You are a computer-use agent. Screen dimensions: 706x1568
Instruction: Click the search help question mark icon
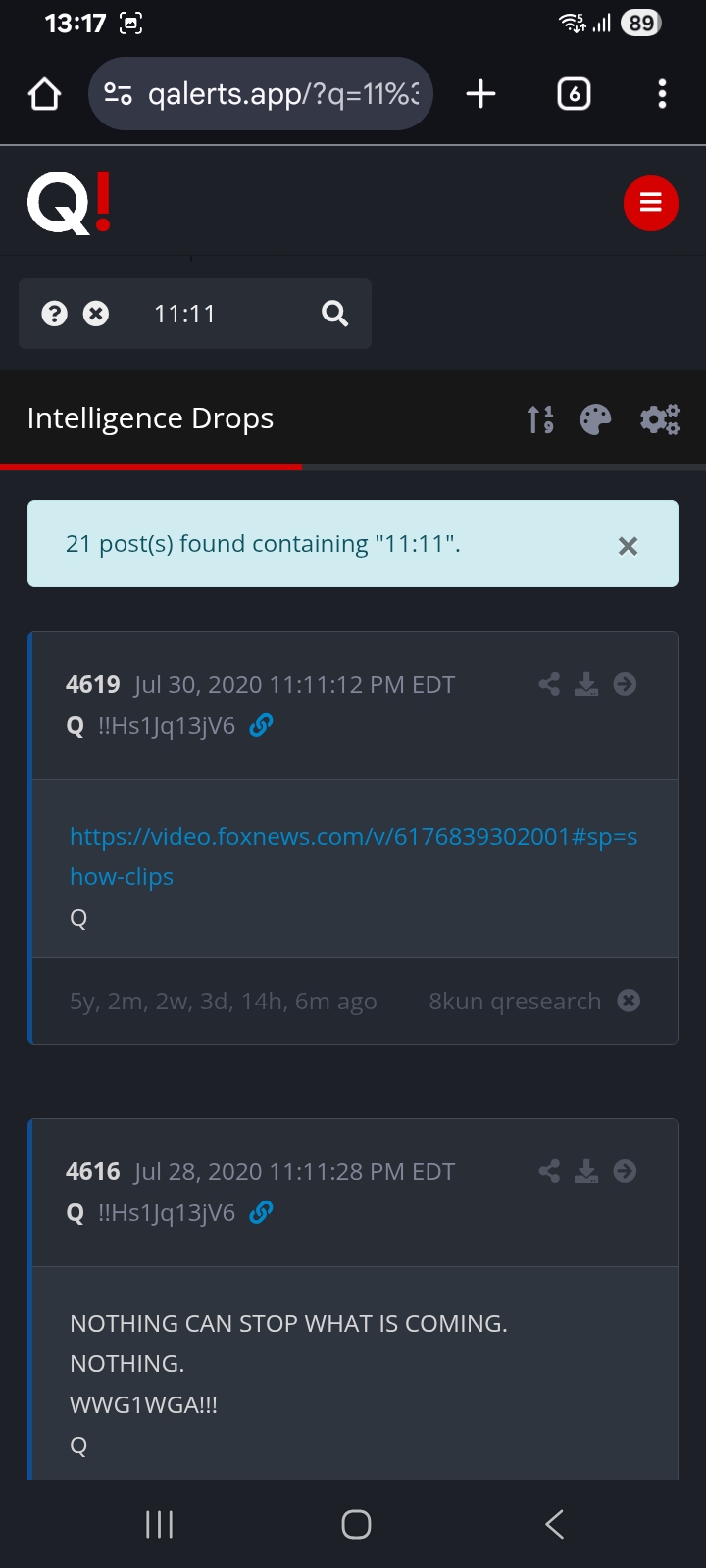tap(55, 314)
